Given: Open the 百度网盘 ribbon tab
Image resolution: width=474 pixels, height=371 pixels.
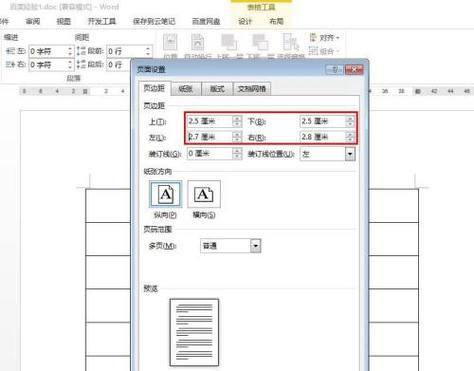Looking at the screenshot, I should 206,21.
